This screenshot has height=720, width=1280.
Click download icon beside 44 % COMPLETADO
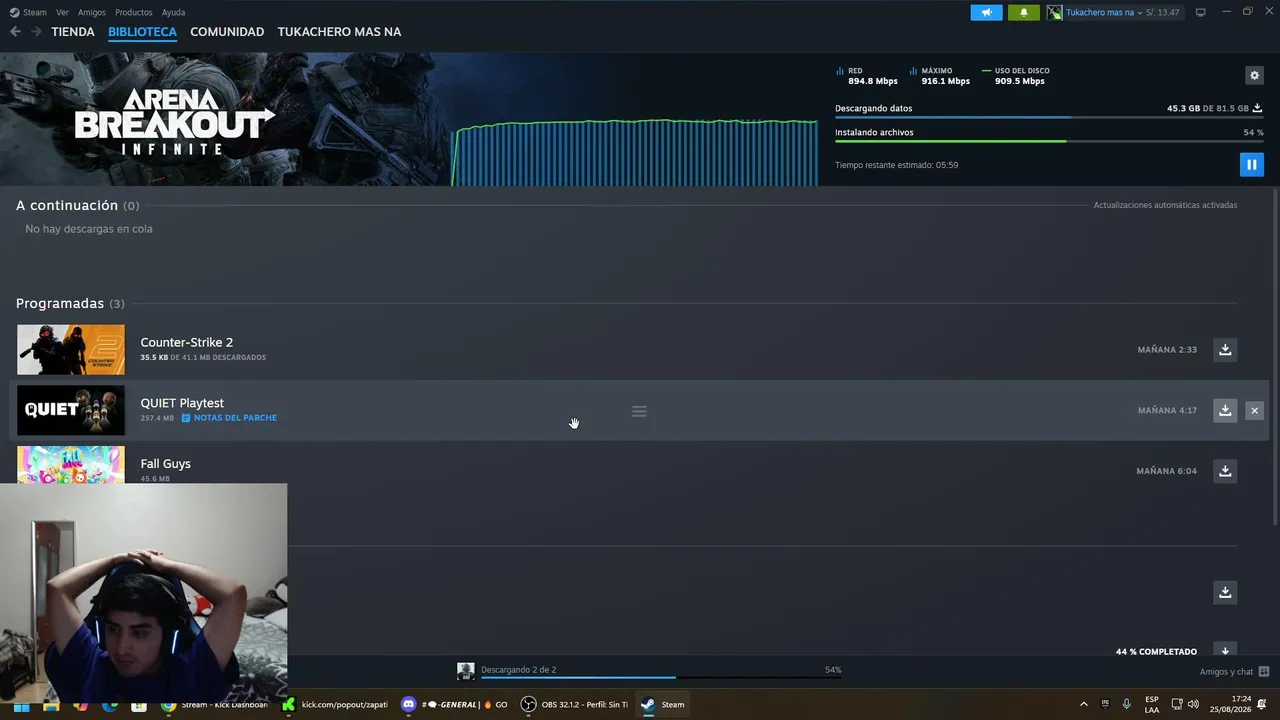[1225, 650]
